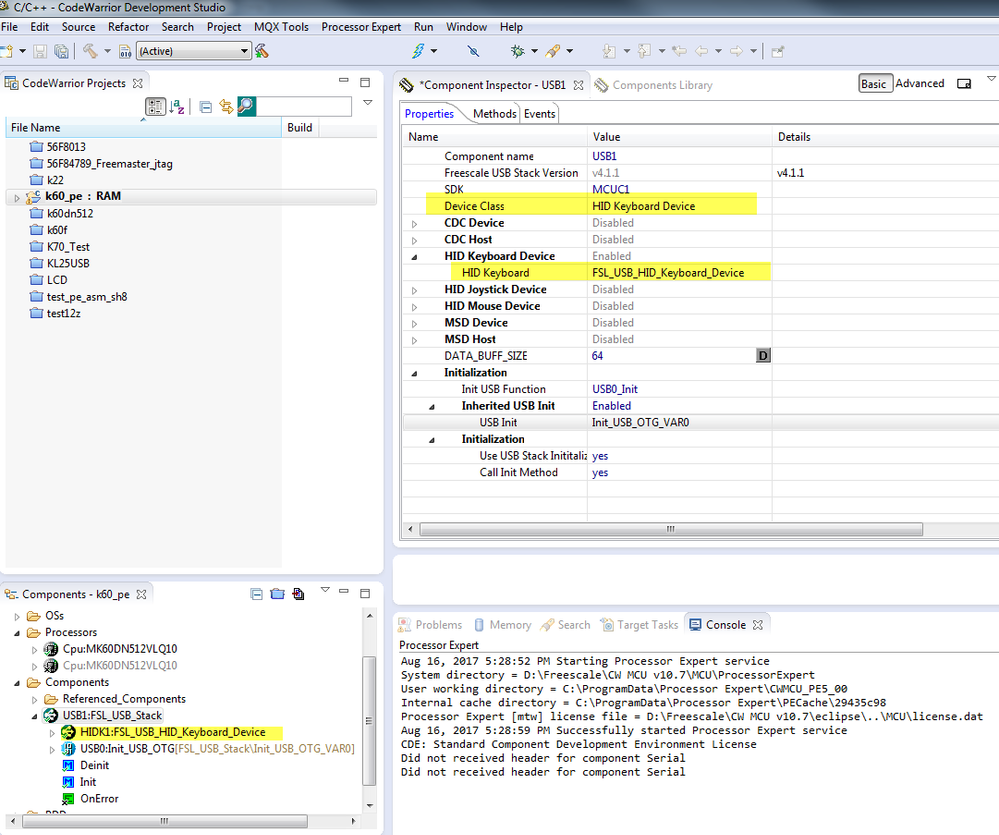Click the Save icon in the toolbar
The height and width of the screenshot is (835, 999).
[x=41, y=51]
